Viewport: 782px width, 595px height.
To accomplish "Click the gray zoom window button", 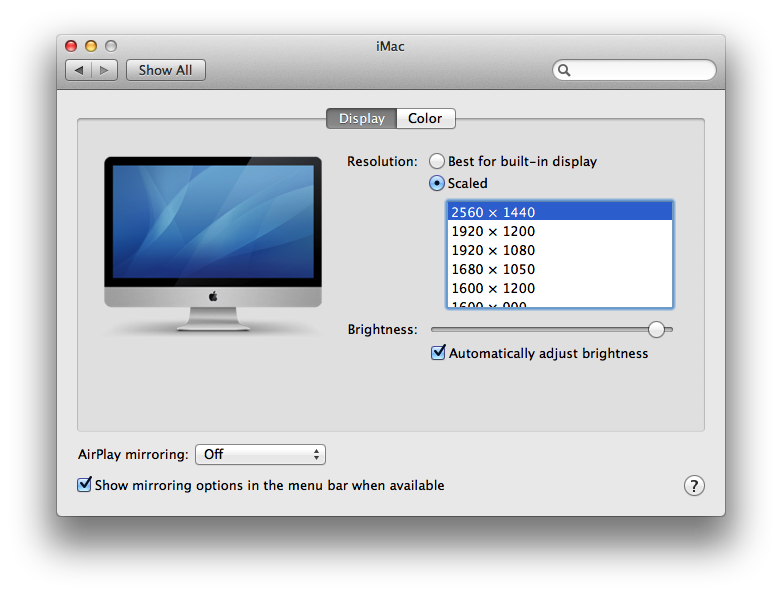I will (111, 46).
